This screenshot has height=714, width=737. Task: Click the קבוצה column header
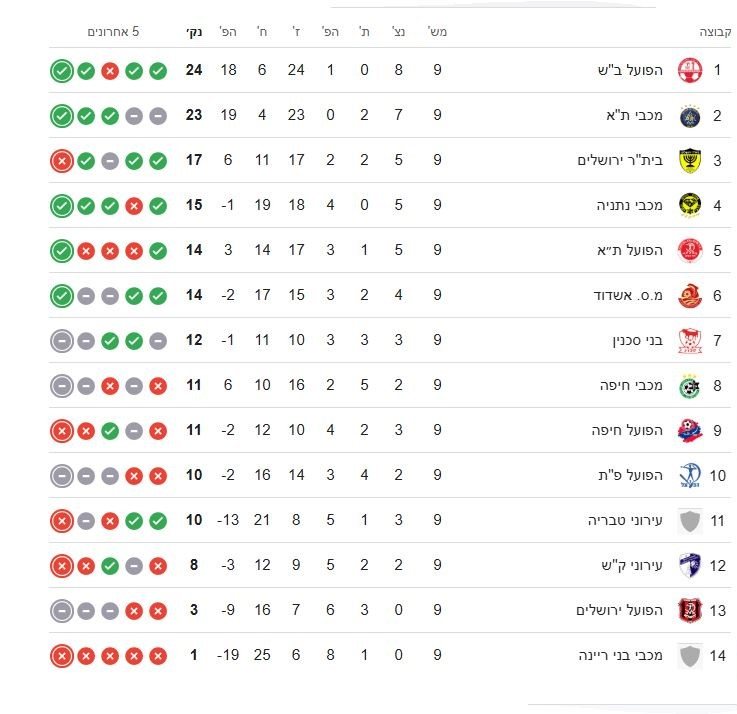[x=714, y=32]
